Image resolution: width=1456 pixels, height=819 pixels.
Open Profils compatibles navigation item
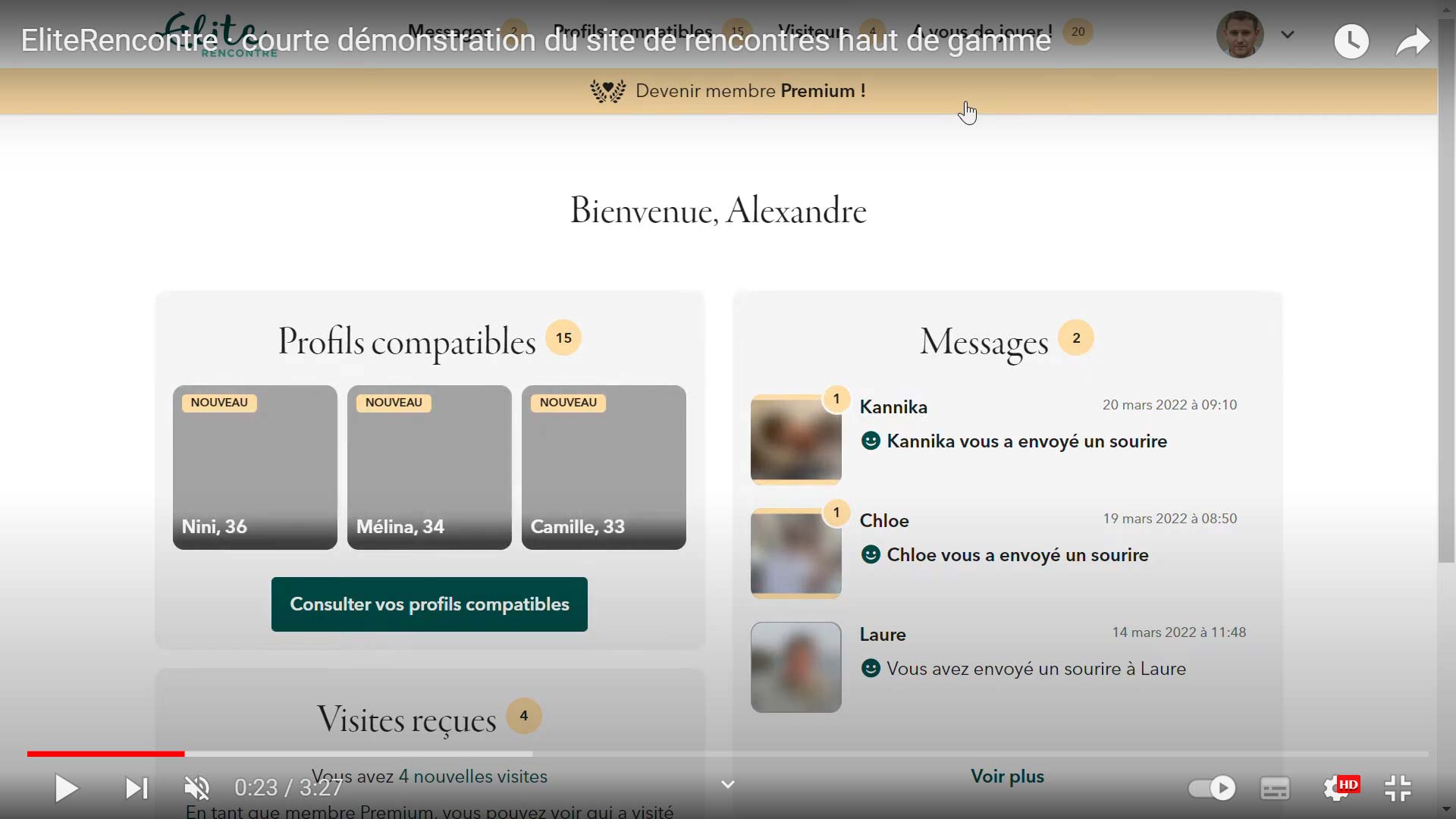click(x=632, y=32)
